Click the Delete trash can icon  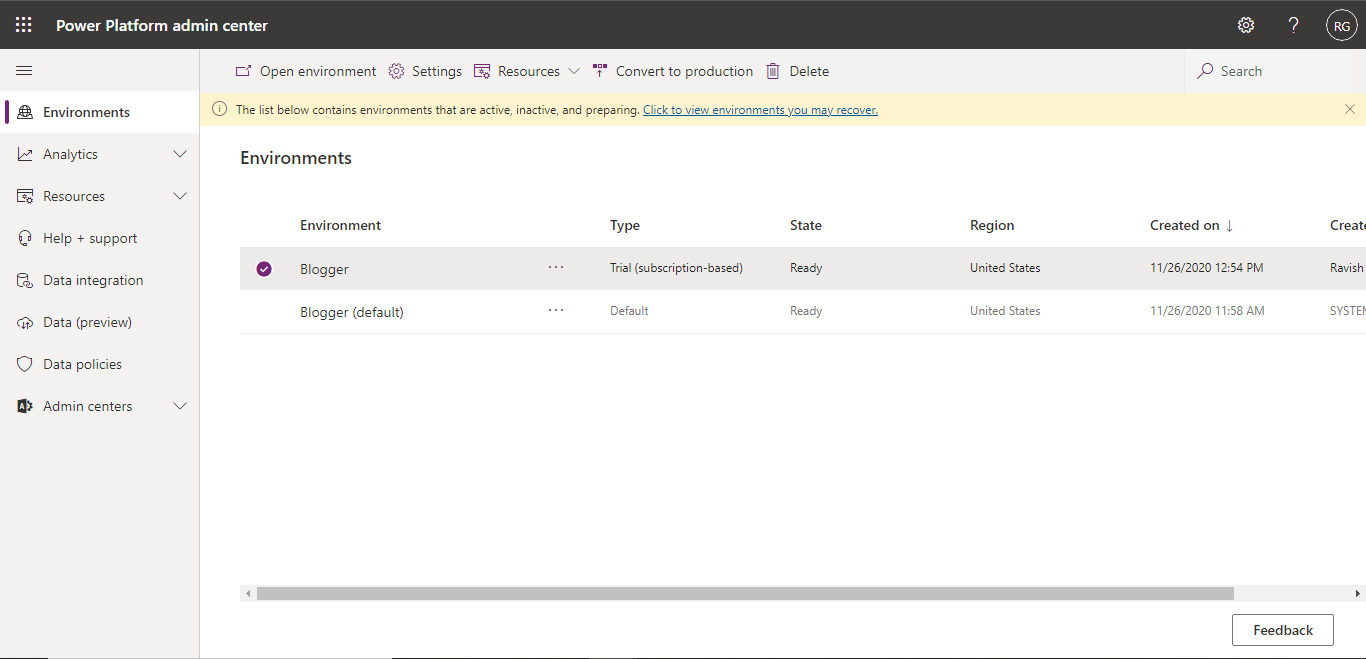click(773, 71)
